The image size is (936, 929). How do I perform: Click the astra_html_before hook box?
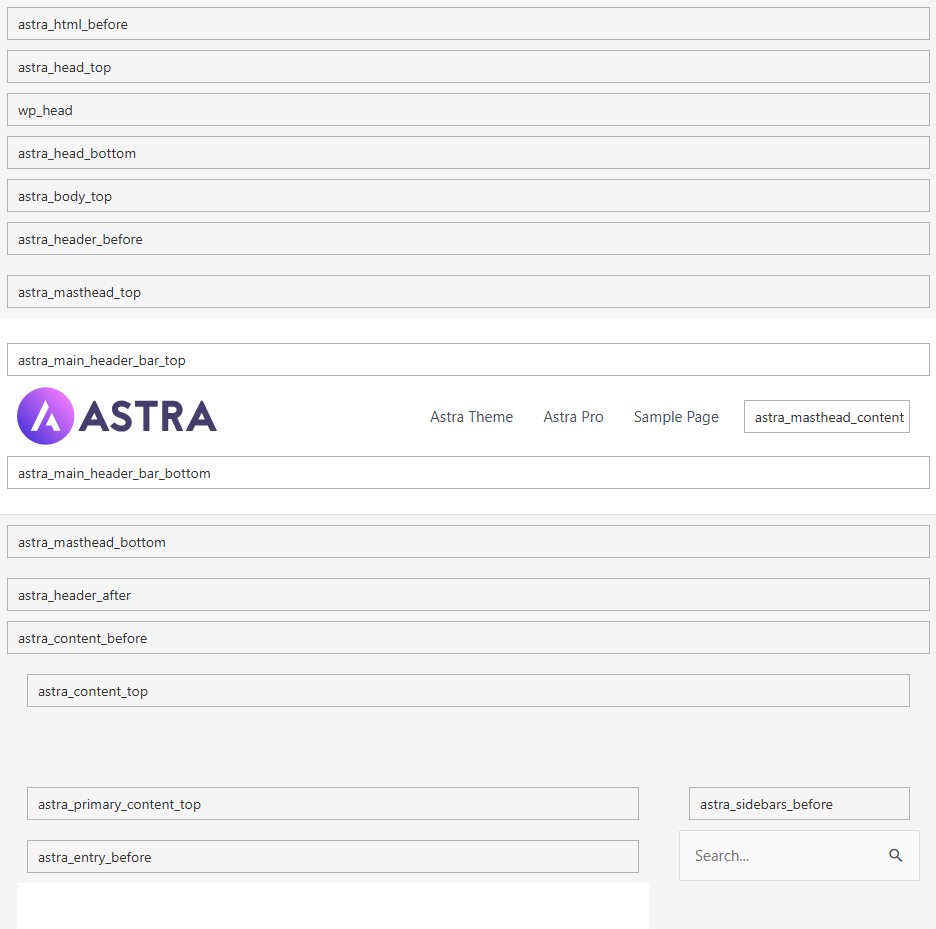(468, 24)
